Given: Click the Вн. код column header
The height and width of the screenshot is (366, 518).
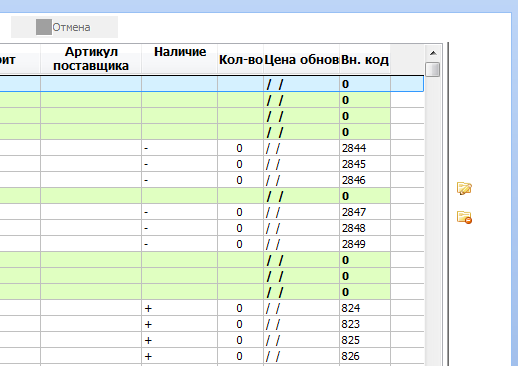Looking at the screenshot, I should pyautogui.click(x=365, y=59).
